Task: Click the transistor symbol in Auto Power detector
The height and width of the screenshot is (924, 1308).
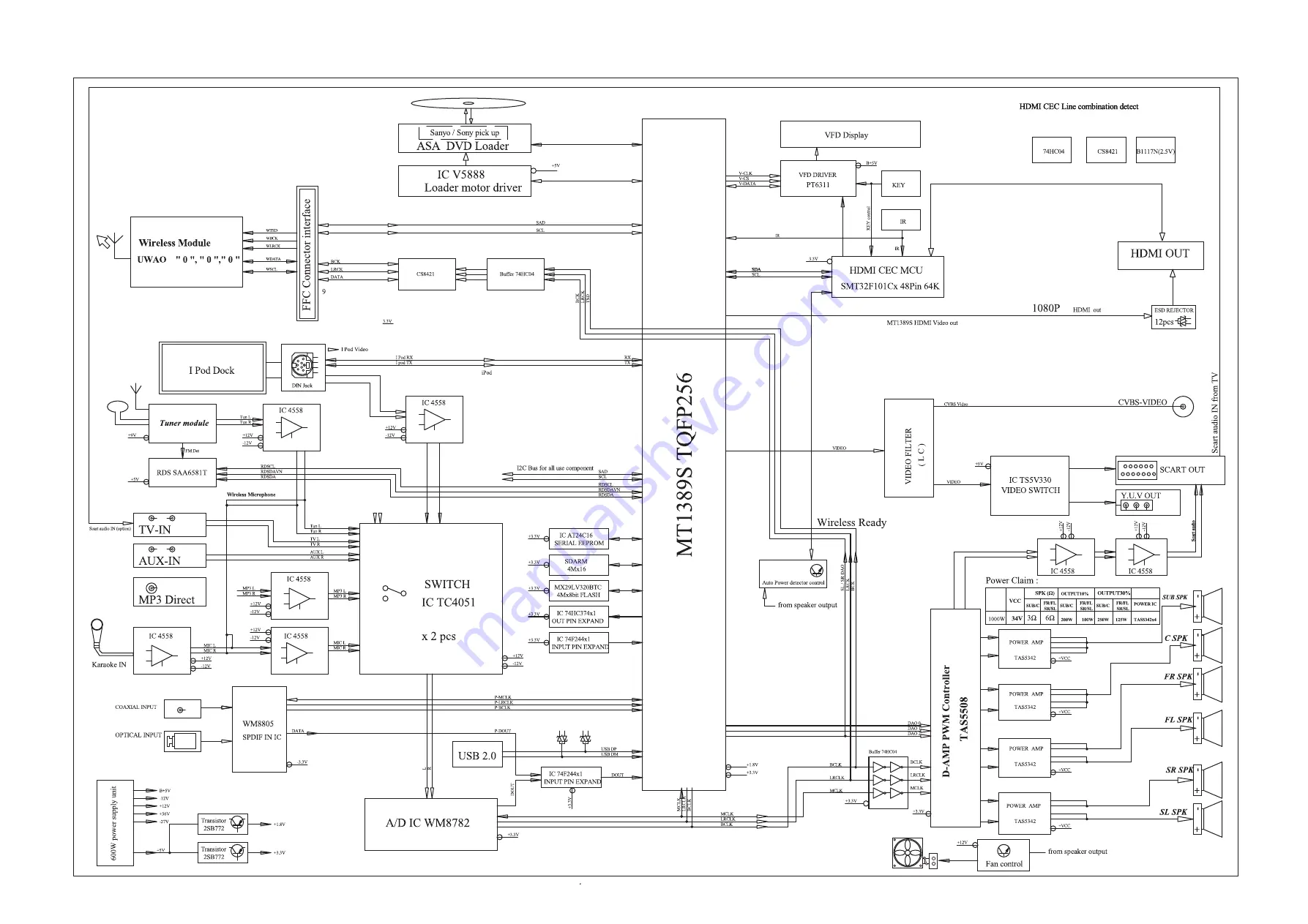Action: point(817,571)
